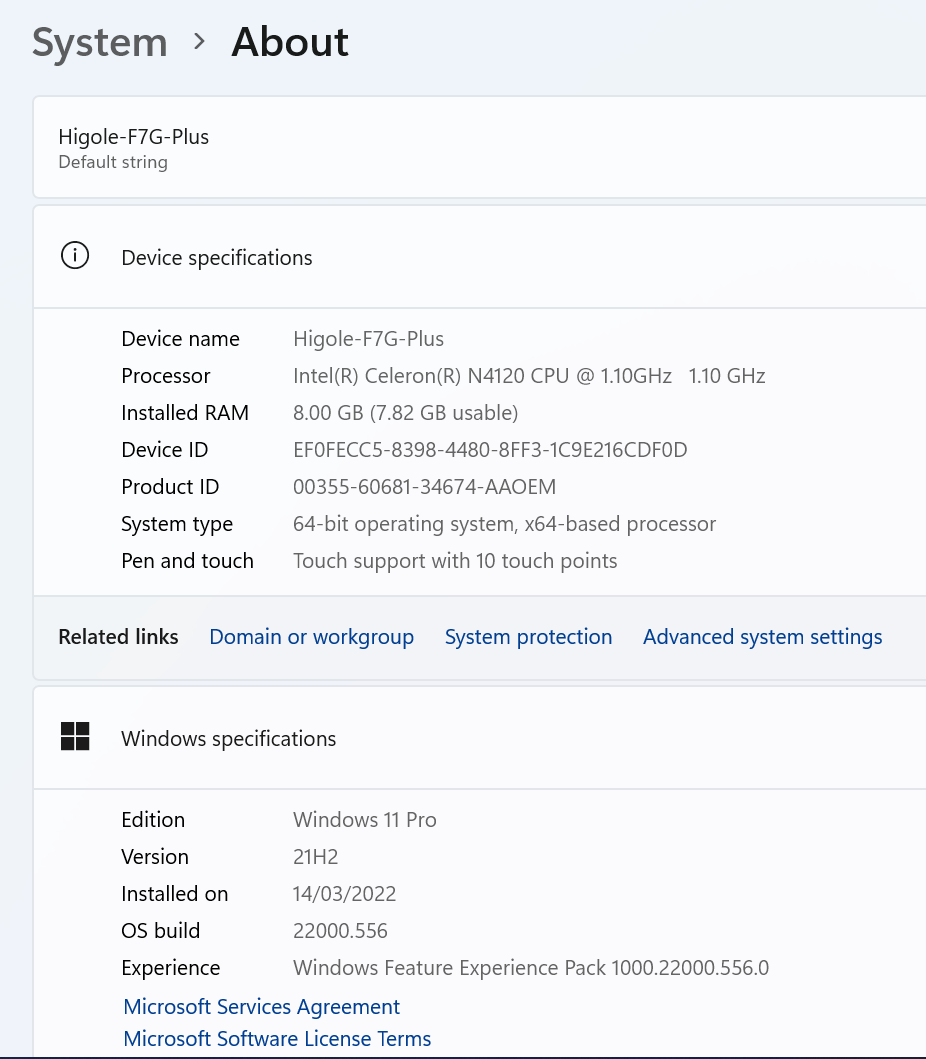Click the 'Device name' label
Viewport: 926px width, 1059px height.
(x=180, y=339)
